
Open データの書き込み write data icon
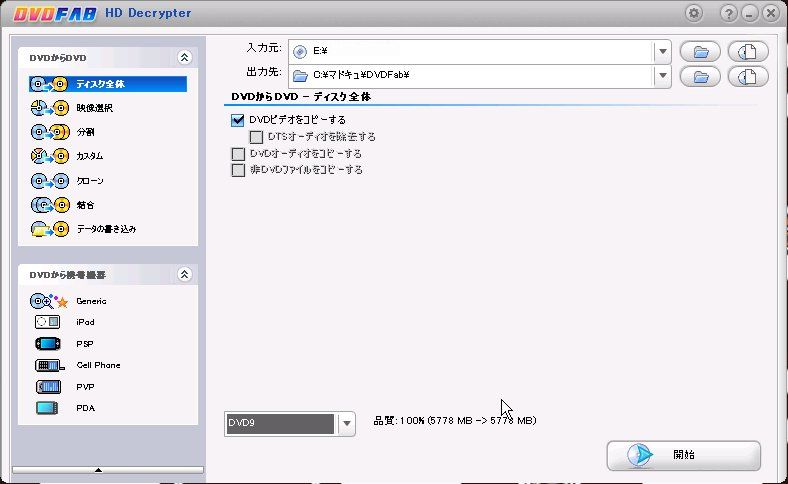[49, 229]
